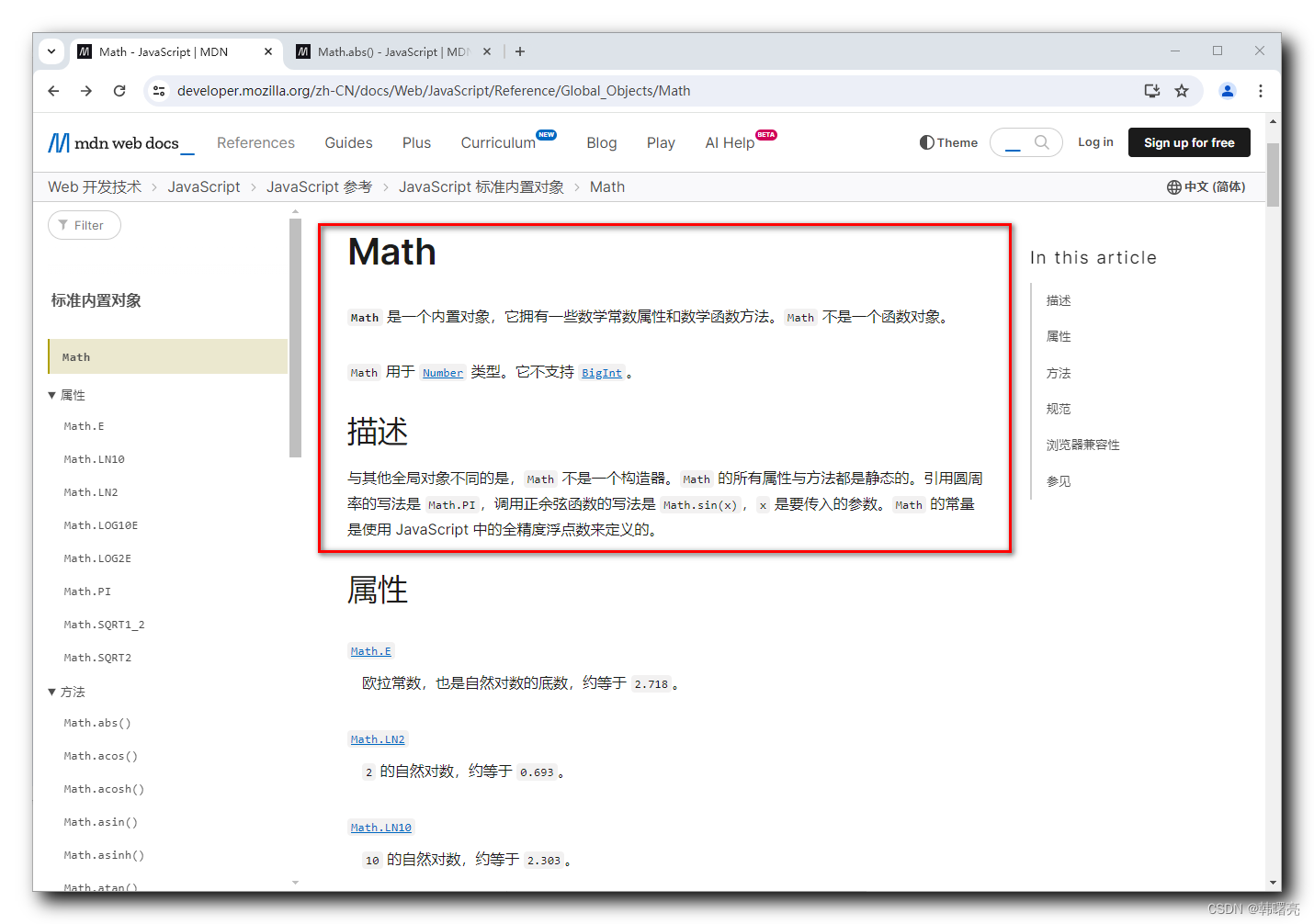This screenshot has width=1314, height=924.
Task: Open Math.acosh() in the sidebar
Action: [x=104, y=789]
